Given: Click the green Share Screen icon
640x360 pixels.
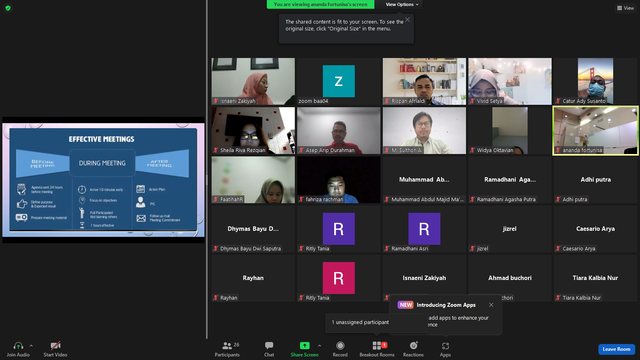Looking at the screenshot, I should pyautogui.click(x=304, y=346).
